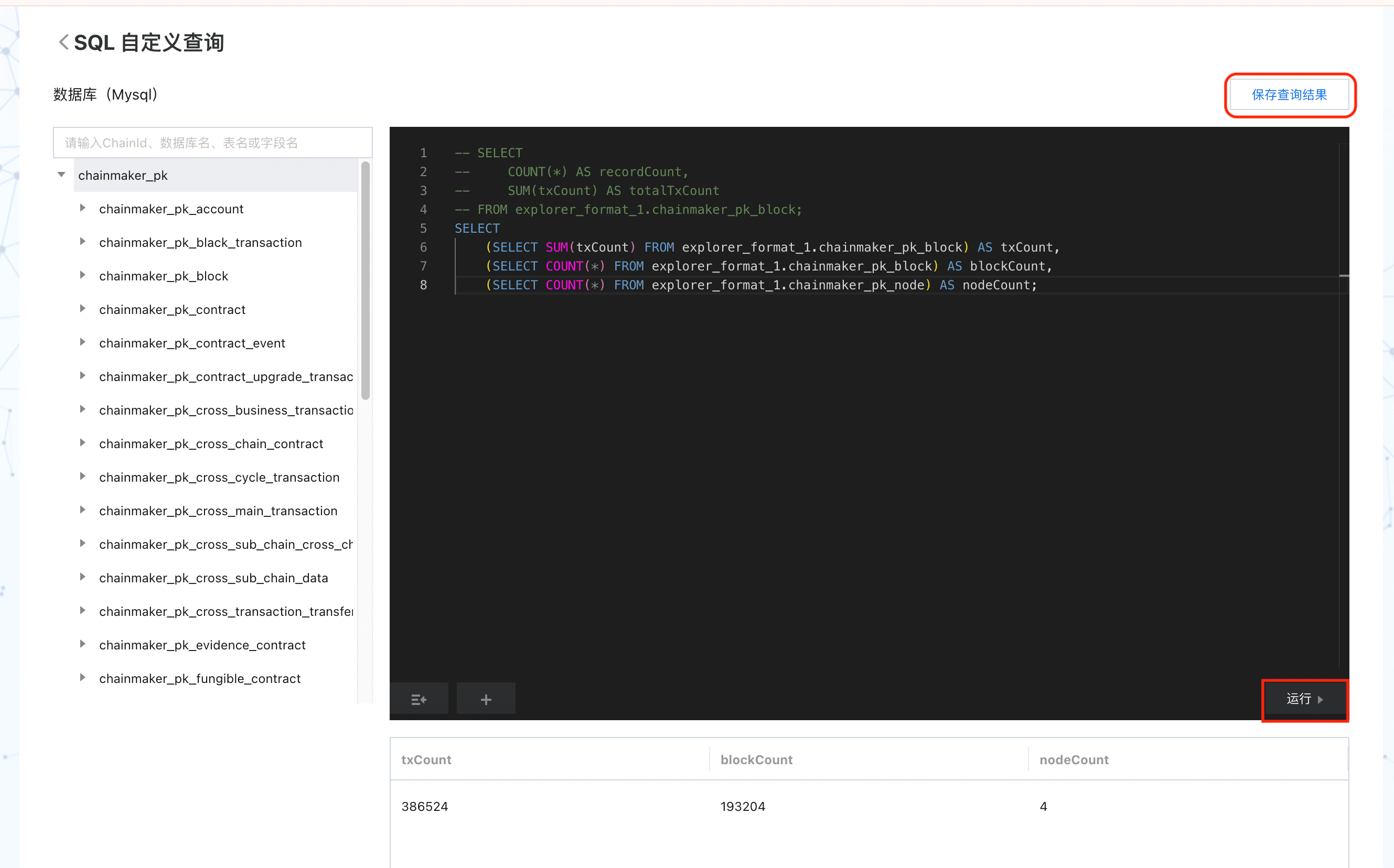Expand chainmaker_pk_contract tree arrow
Screen dimensions: 1394x868
(x=83, y=309)
